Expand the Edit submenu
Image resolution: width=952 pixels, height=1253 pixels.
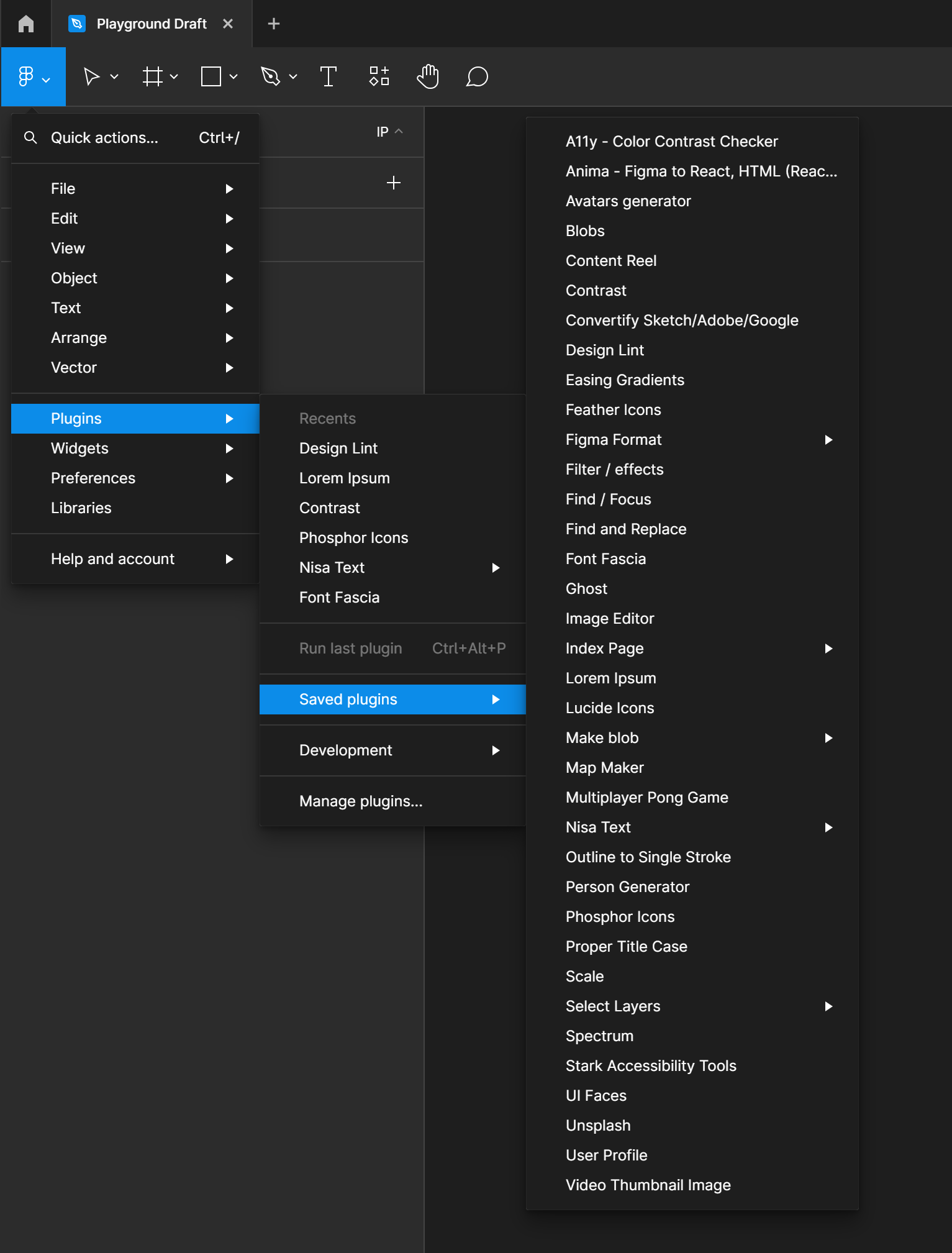tap(135, 218)
